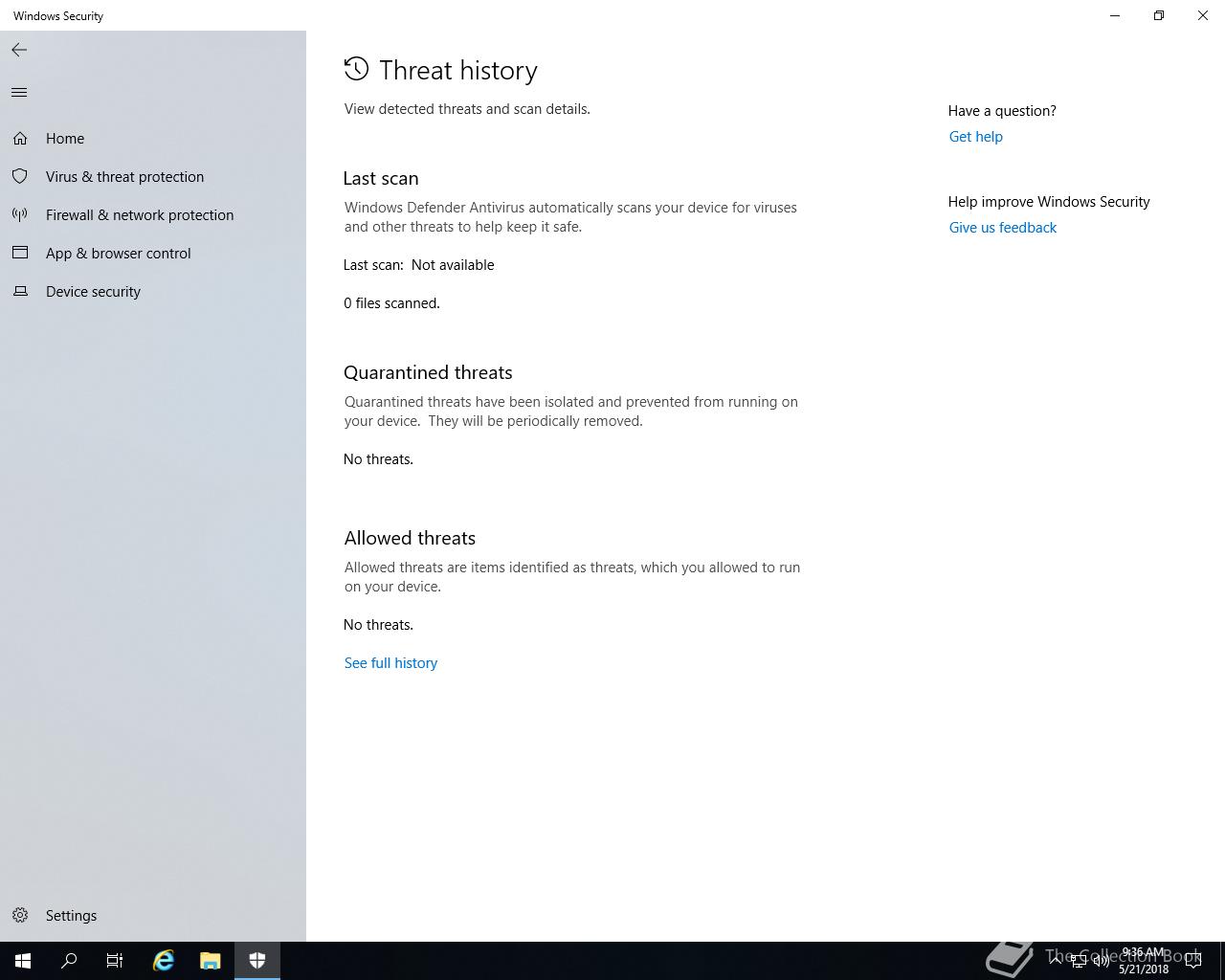The image size is (1225, 980).
Task: Click the Home house icon
Action: click(20, 139)
